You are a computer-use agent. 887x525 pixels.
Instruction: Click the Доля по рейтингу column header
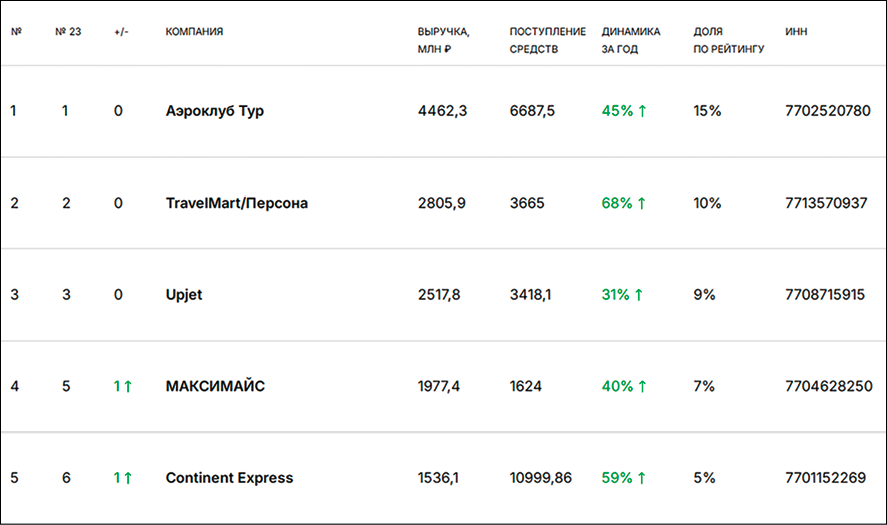(729, 40)
